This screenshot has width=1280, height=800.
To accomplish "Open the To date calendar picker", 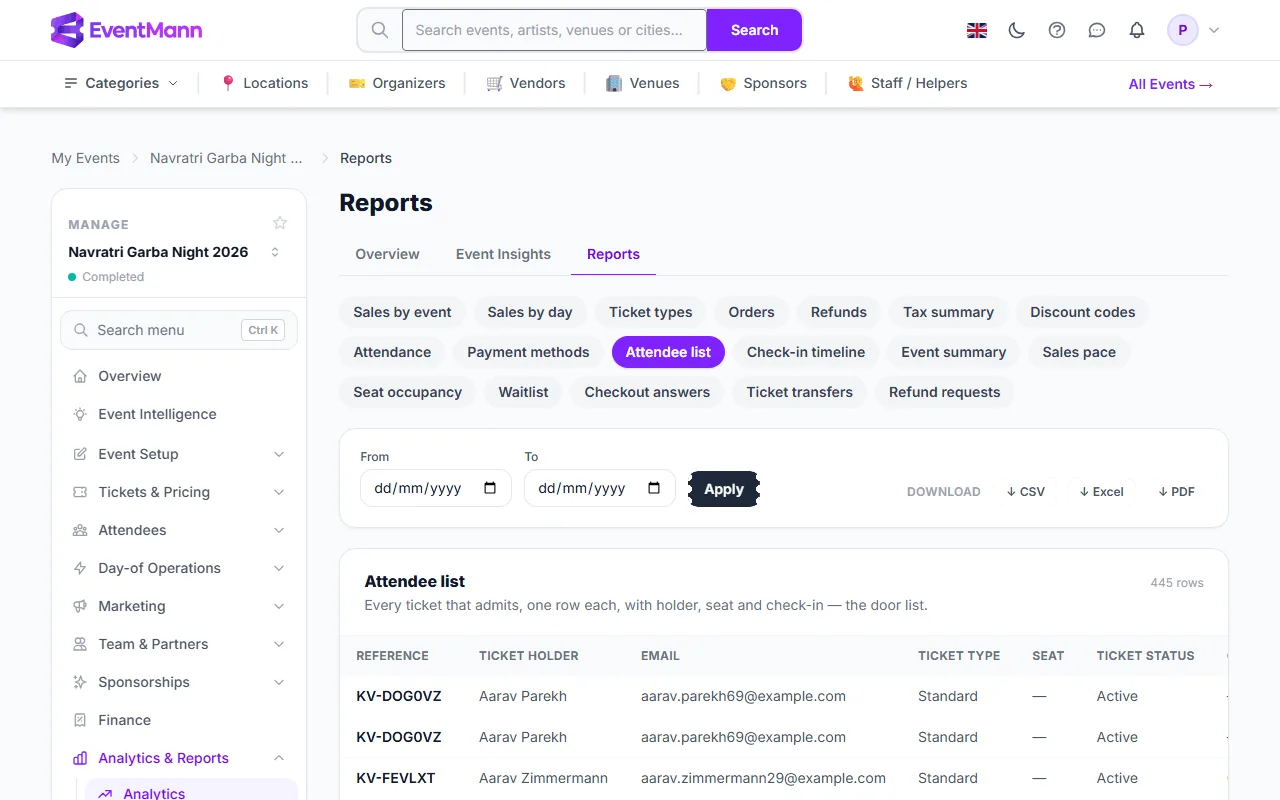I will (654, 488).
